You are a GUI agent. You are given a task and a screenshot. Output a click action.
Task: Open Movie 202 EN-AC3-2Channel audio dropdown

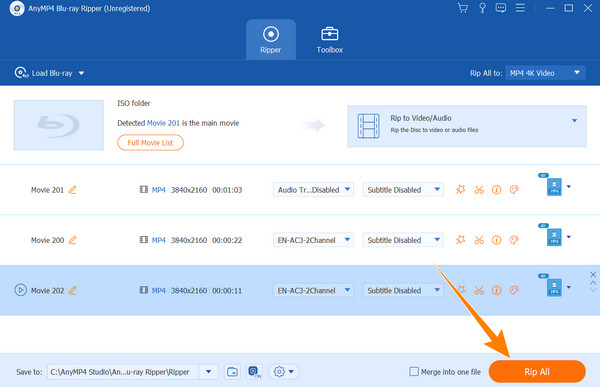(x=313, y=291)
